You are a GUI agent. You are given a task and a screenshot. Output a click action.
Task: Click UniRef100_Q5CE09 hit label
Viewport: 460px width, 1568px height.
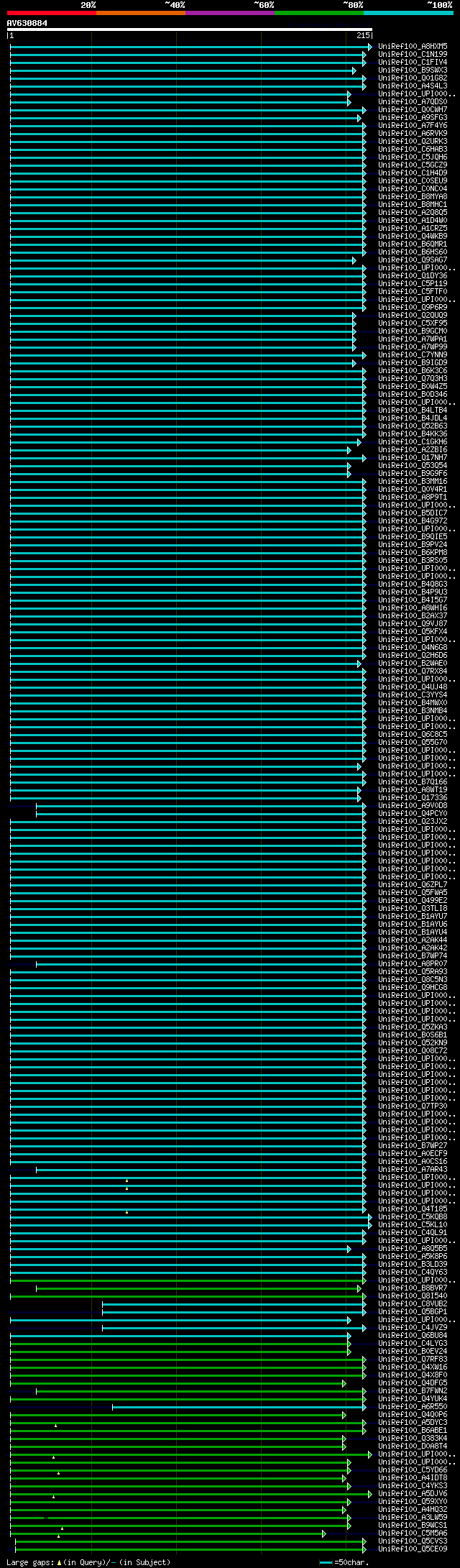coord(413,1549)
